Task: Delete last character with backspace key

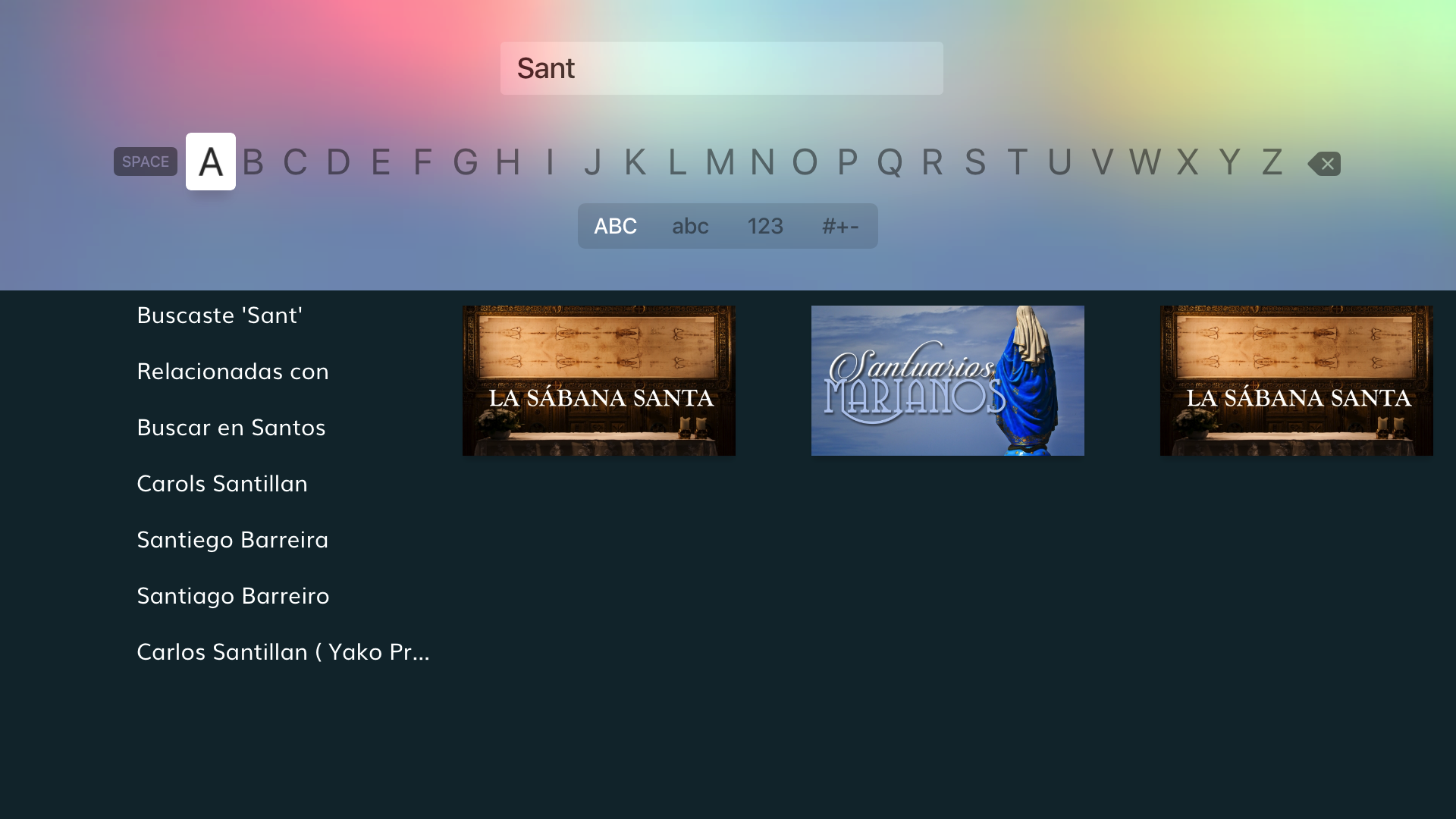Action: pos(1324,163)
